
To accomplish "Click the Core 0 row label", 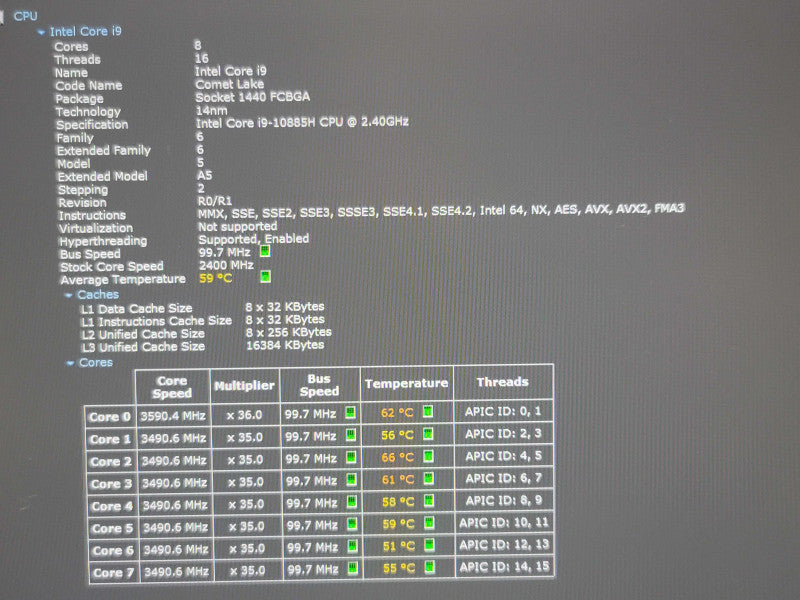I will (x=110, y=417).
